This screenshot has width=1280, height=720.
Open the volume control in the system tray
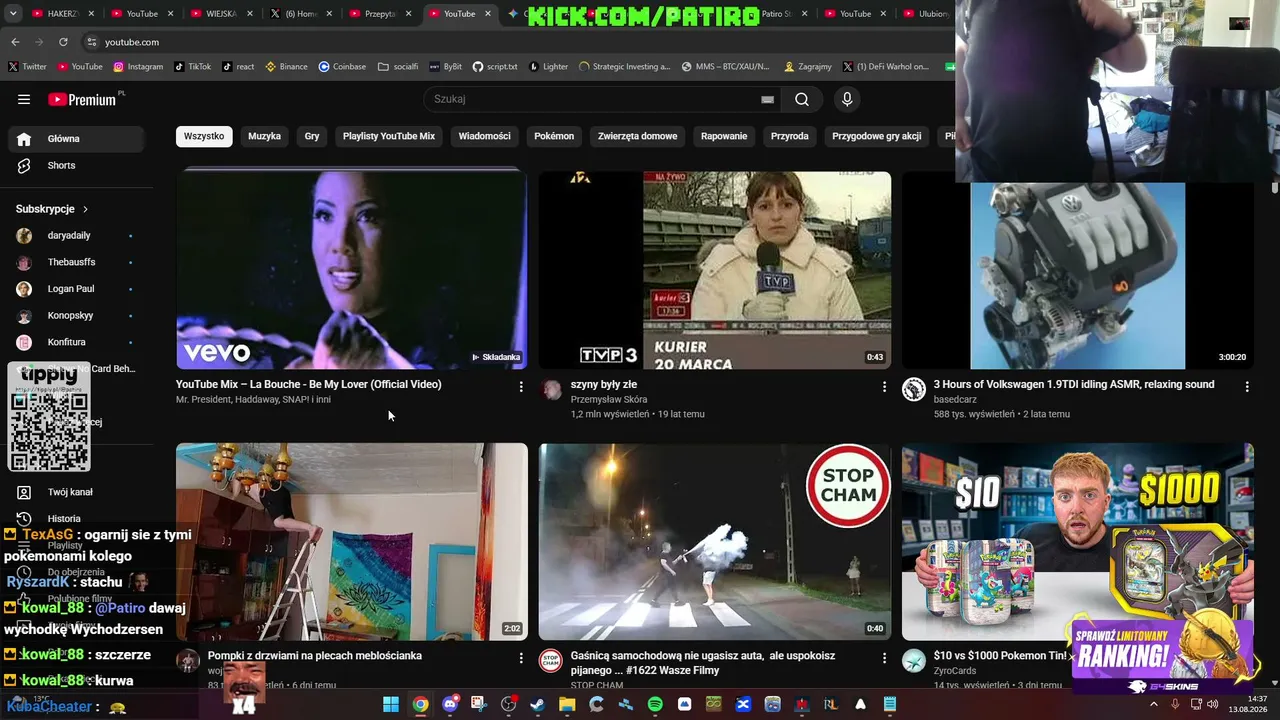click(1212, 704)
